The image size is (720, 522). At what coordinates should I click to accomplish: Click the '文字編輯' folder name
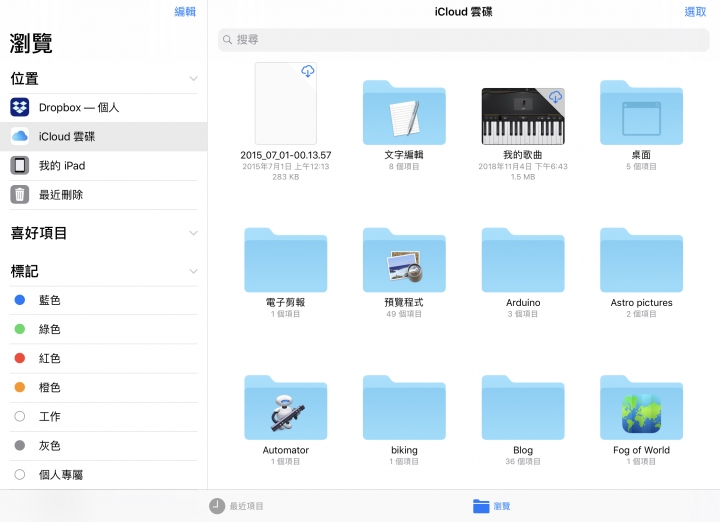(404, 155)
